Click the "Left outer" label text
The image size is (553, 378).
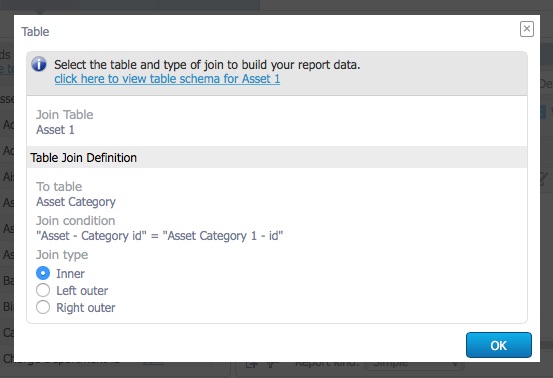(82, 291)
